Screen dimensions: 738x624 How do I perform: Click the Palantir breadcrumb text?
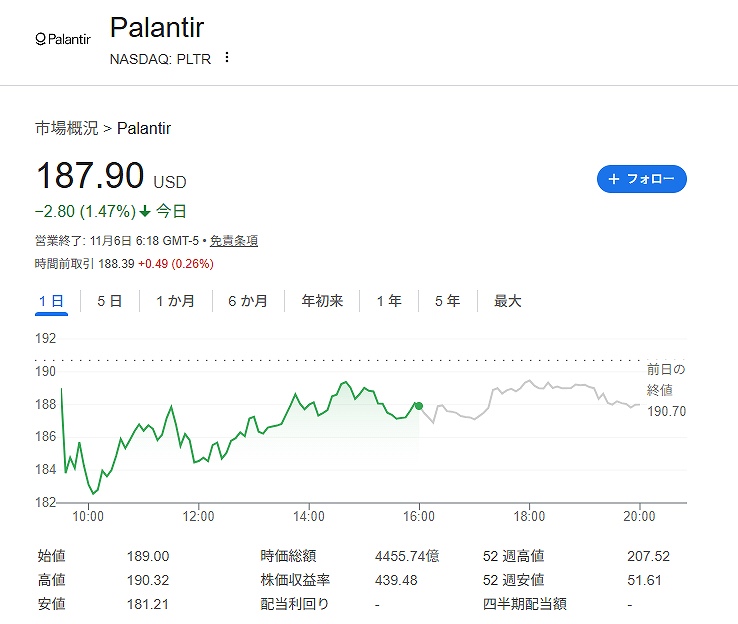point(144,128)
